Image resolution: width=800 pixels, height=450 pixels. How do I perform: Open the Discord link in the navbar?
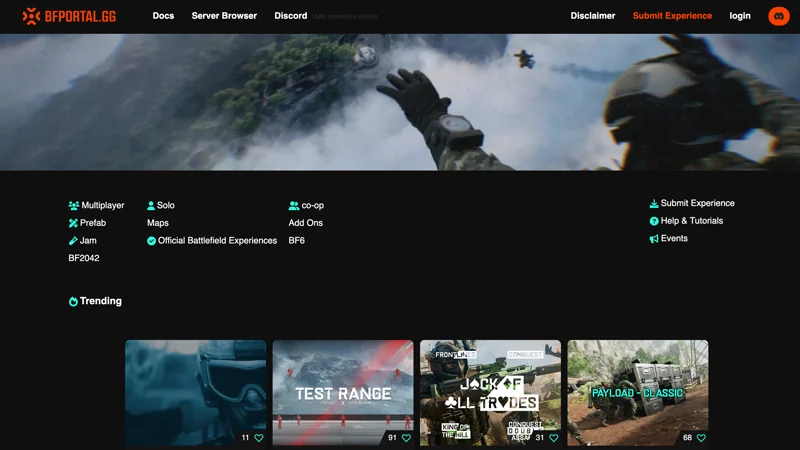pyautogui.click(x=291, y=16)
